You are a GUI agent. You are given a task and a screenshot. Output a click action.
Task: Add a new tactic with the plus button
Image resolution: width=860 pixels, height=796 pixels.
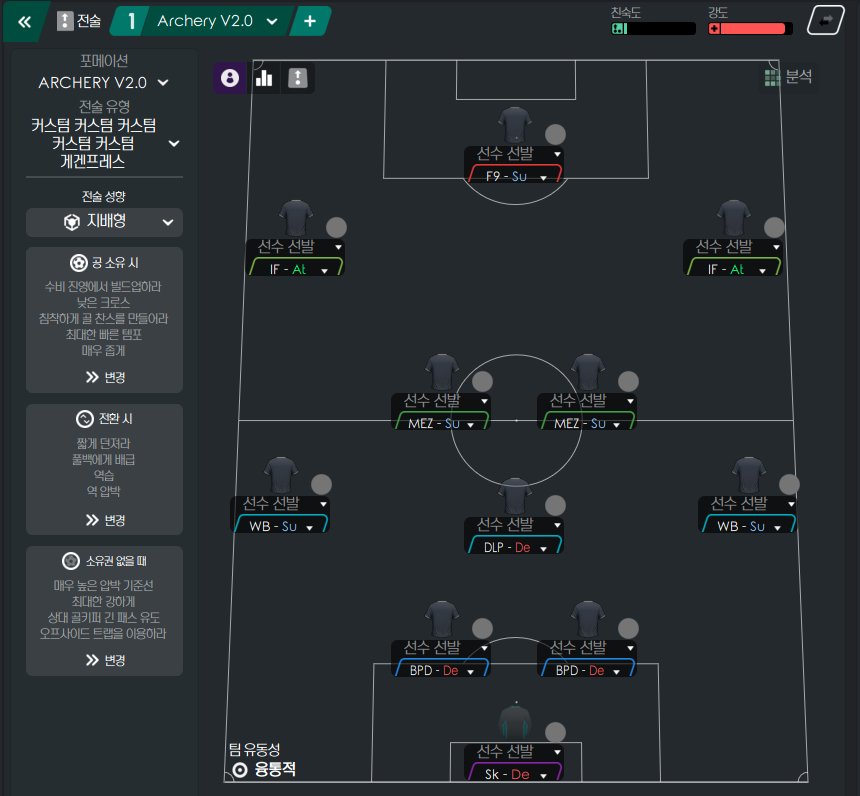(310, 21)
